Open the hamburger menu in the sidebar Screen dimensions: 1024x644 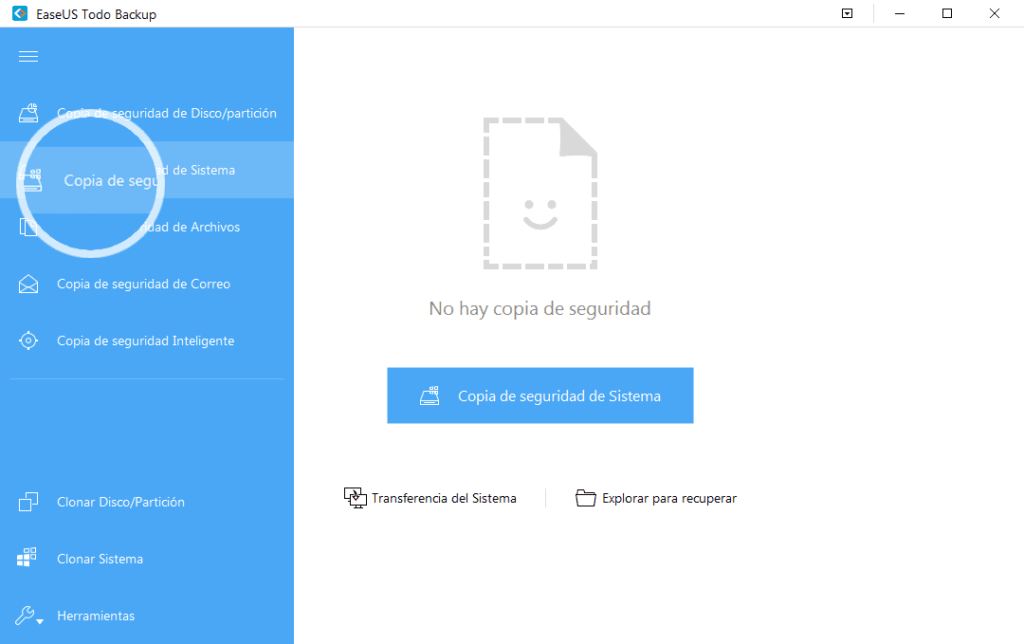coord(28,56)
